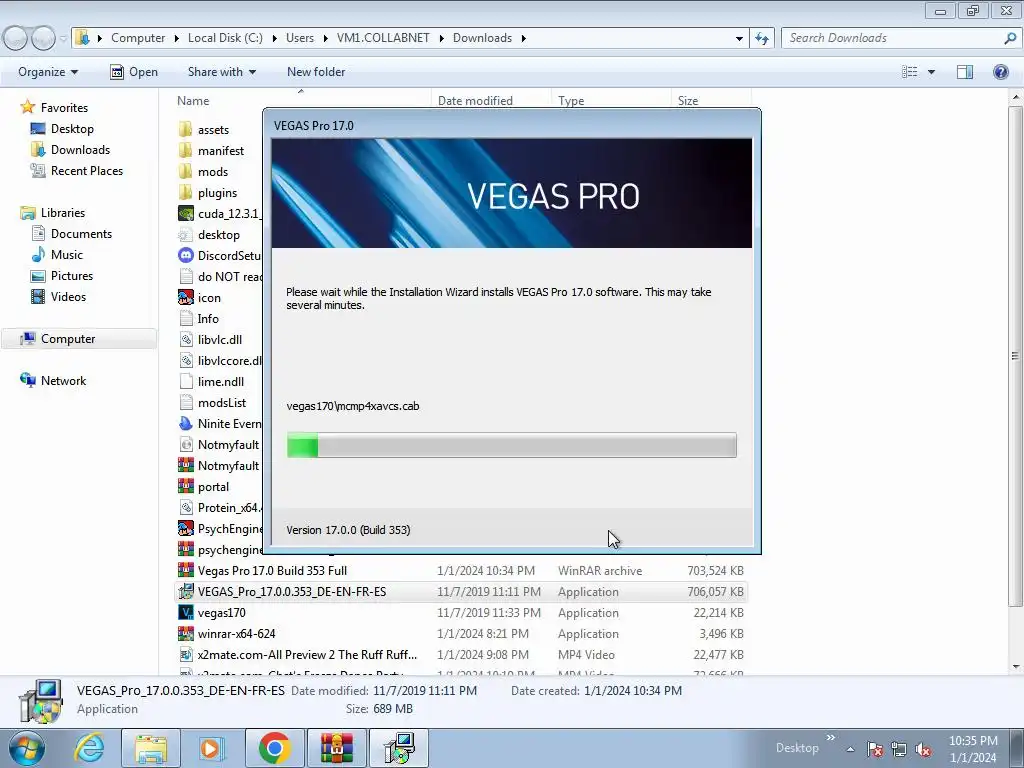Open the Videos library

pos(68,296)
